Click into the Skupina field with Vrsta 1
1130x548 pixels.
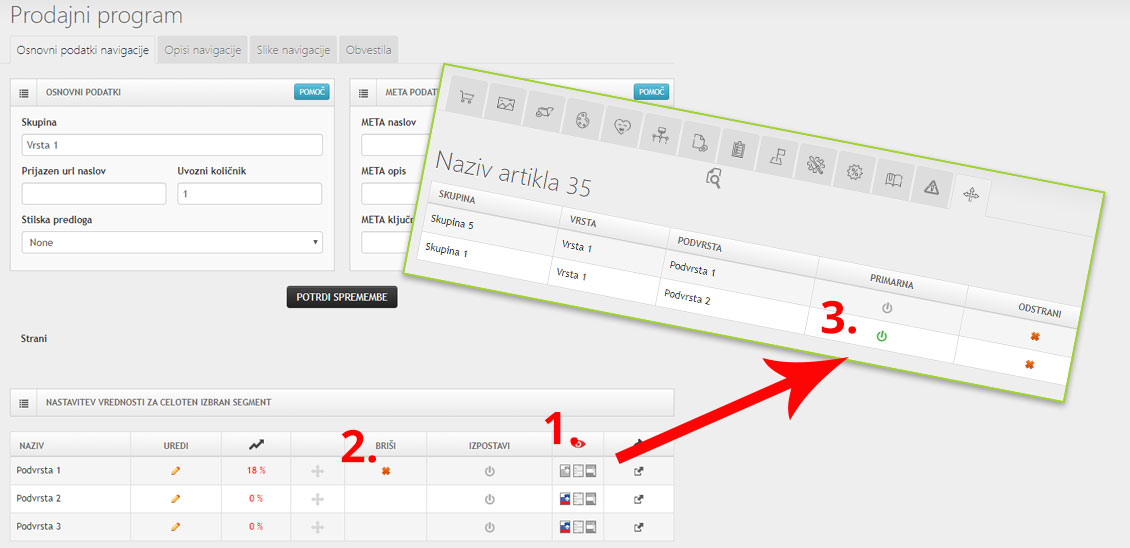172,145
